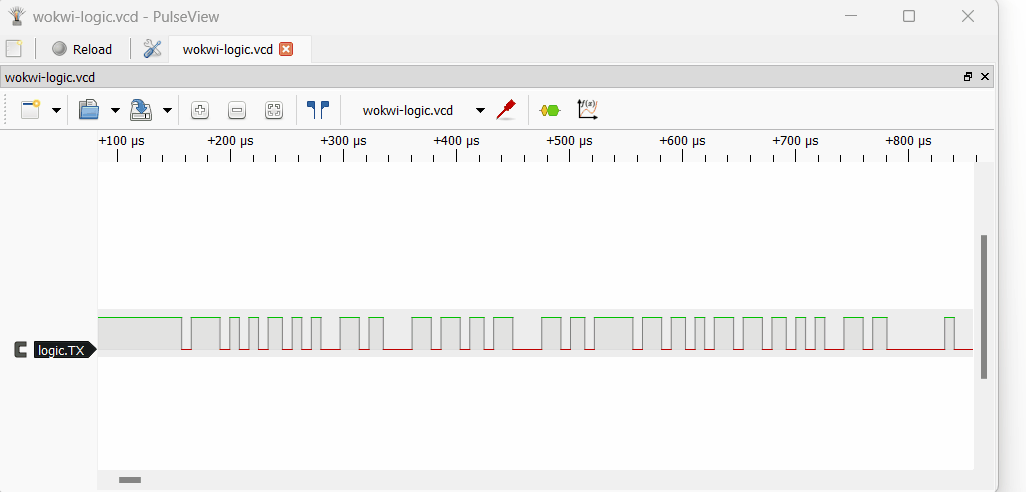Open a file using the folder icon

[x=88, y=110]
